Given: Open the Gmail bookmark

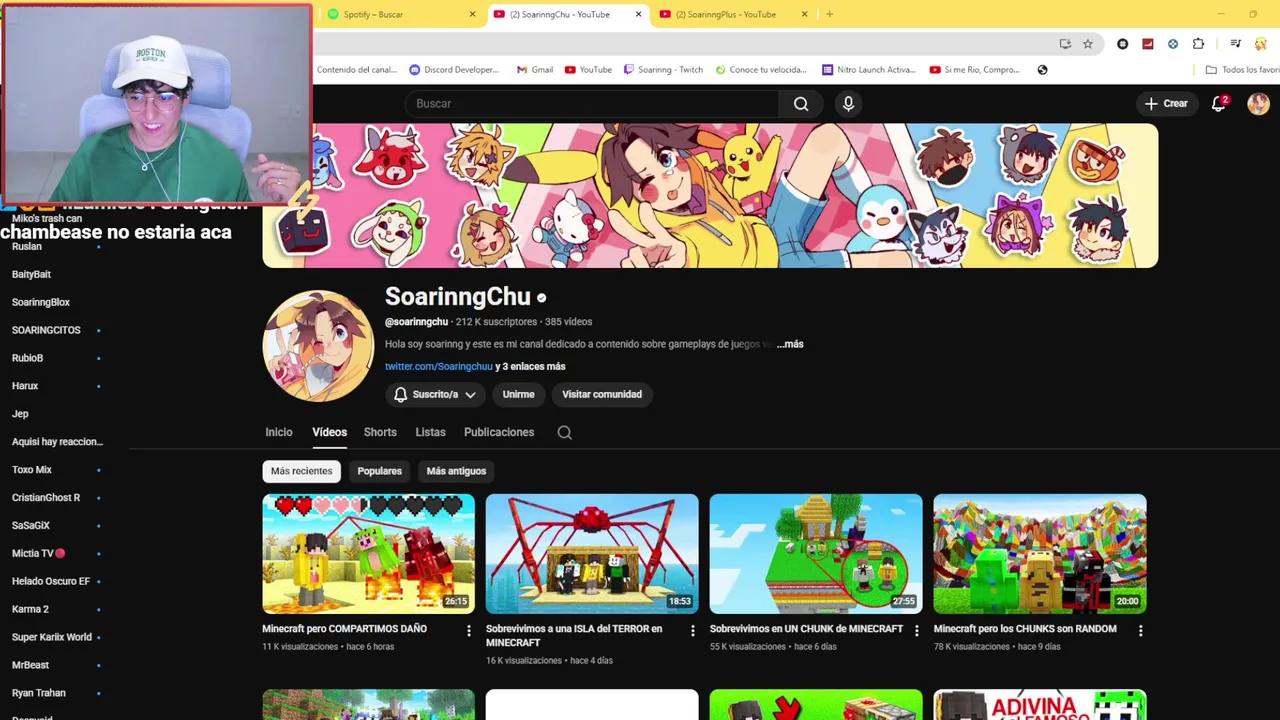Looking at the screenshot, I should tap(535, 70).
